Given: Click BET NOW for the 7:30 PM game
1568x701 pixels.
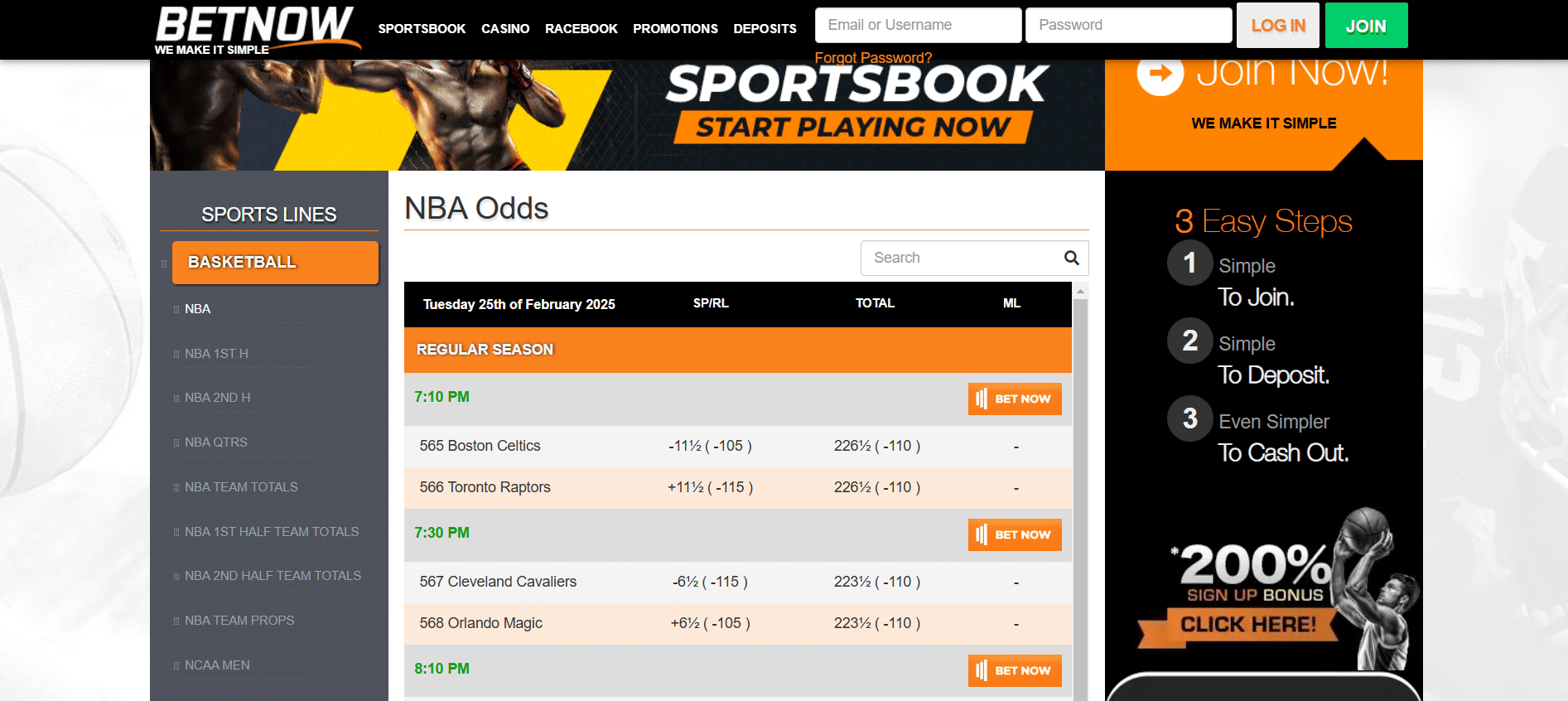Looking at the screenshot, I should pyautogui.click(x=1015, y=534).
